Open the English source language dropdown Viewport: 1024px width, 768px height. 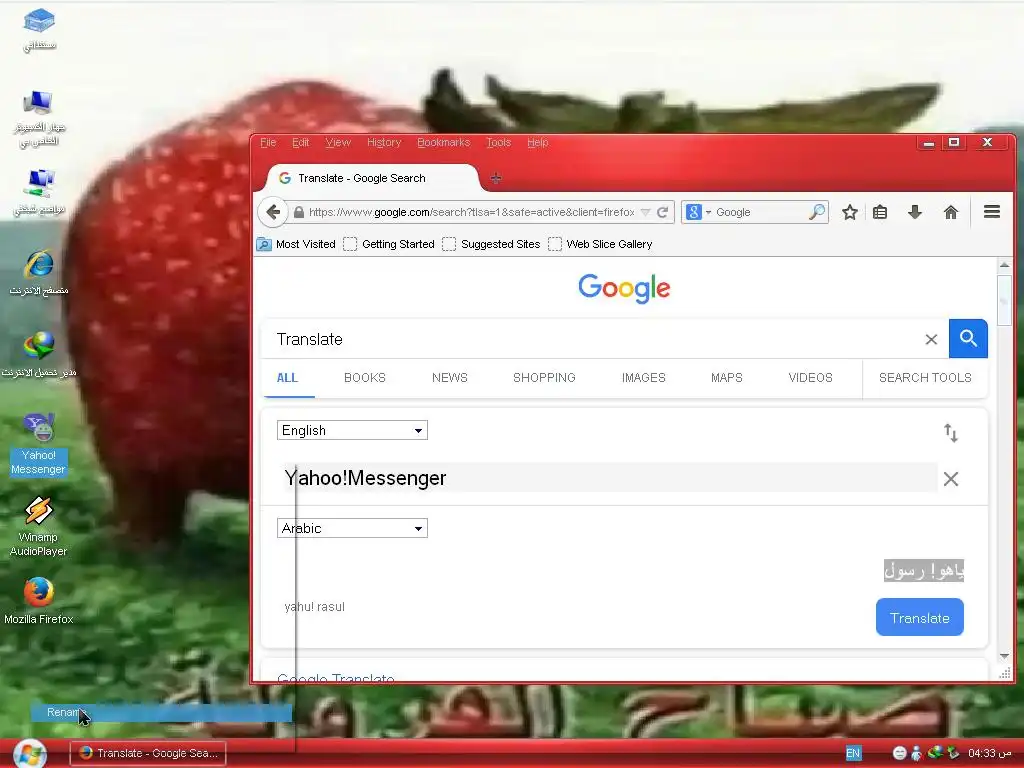352,430
